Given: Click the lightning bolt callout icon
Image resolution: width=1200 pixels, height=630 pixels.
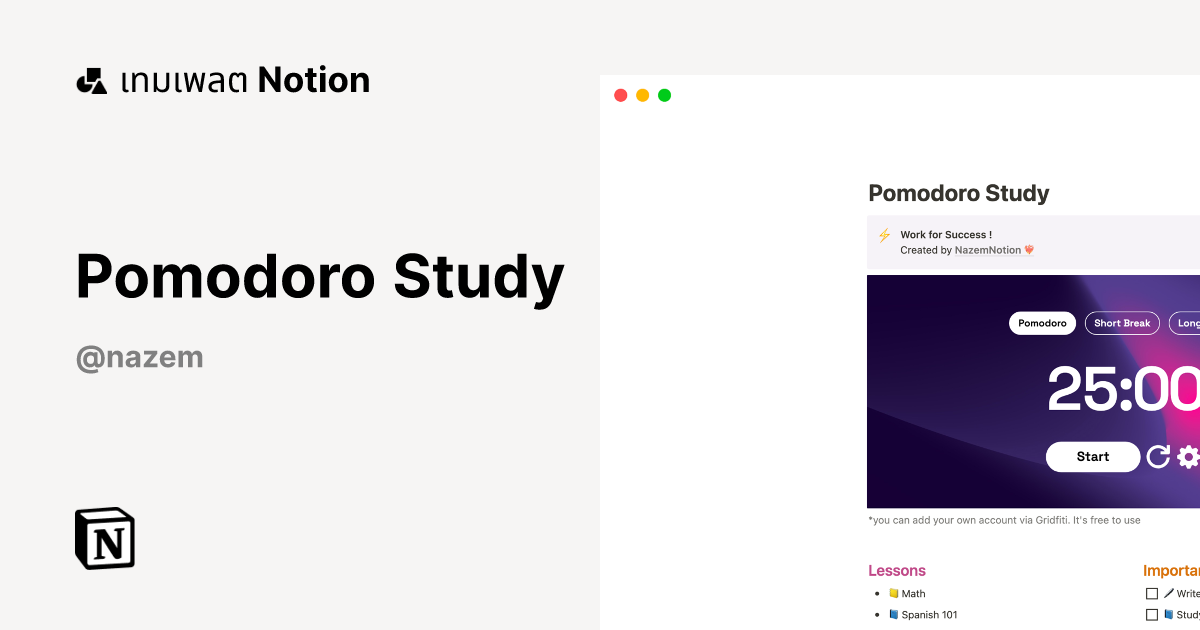Looking at the screenshot, I should click(884, 235).
